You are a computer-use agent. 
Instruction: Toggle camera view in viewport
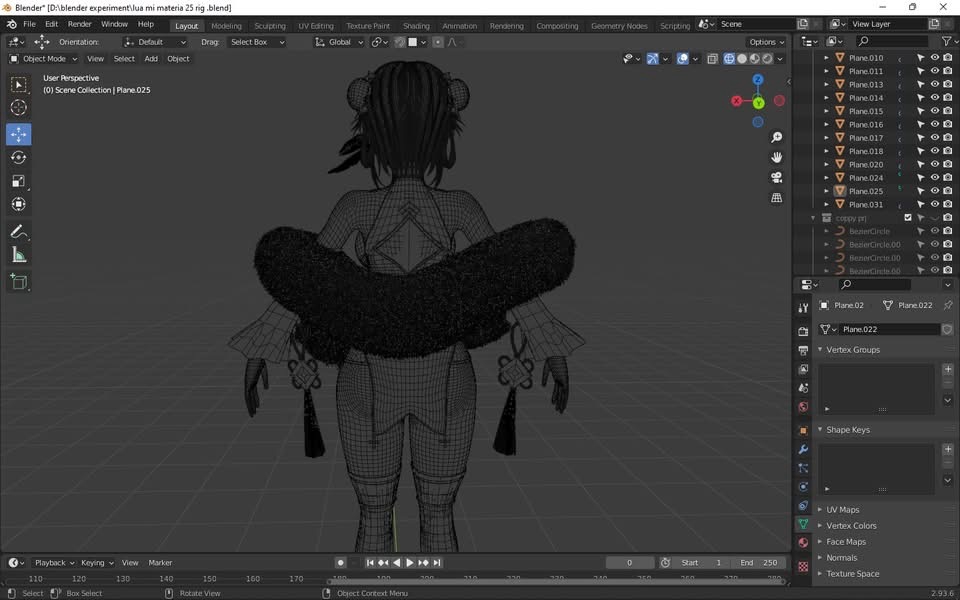[x=776, y=177]
